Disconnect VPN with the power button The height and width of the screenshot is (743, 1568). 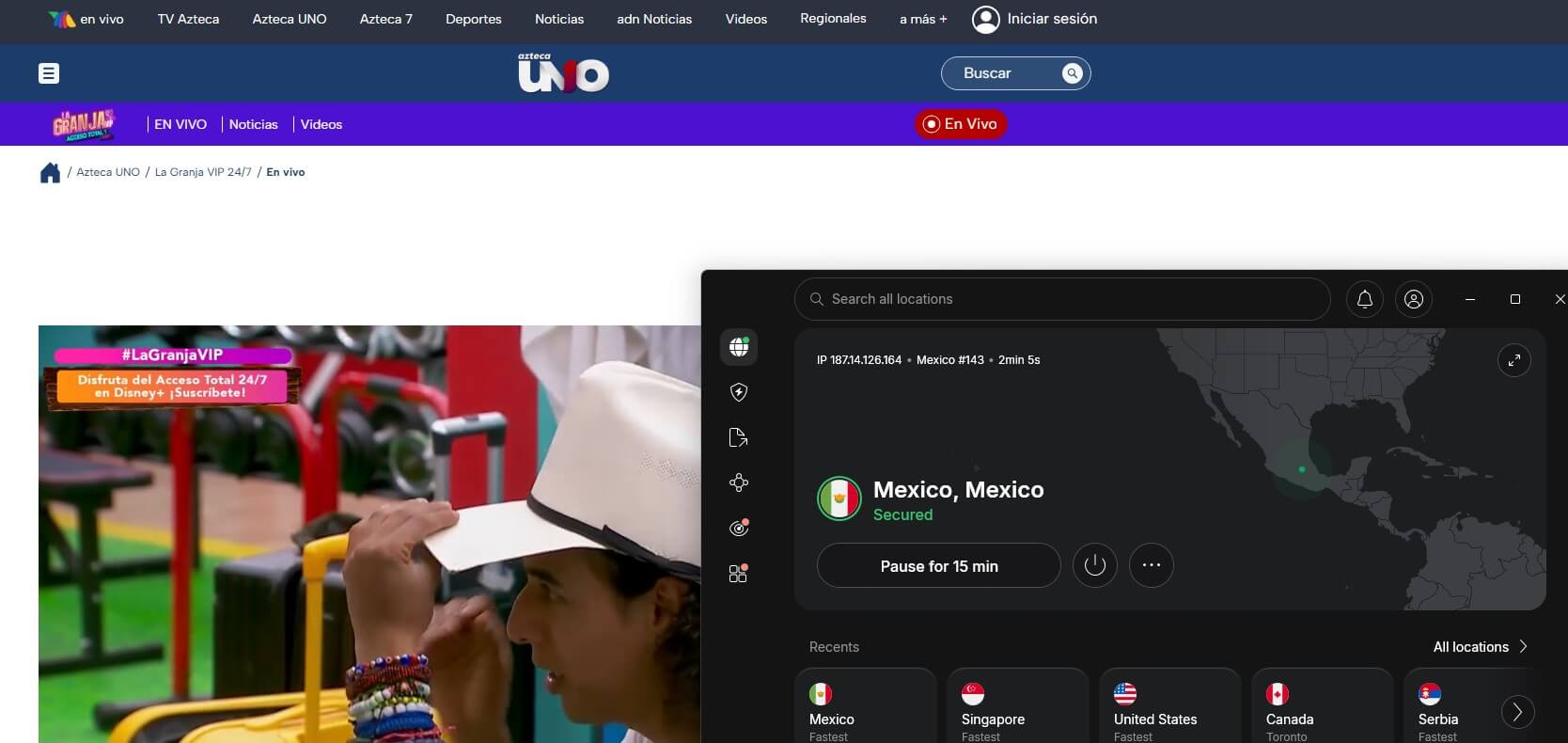coord(1095,565)
